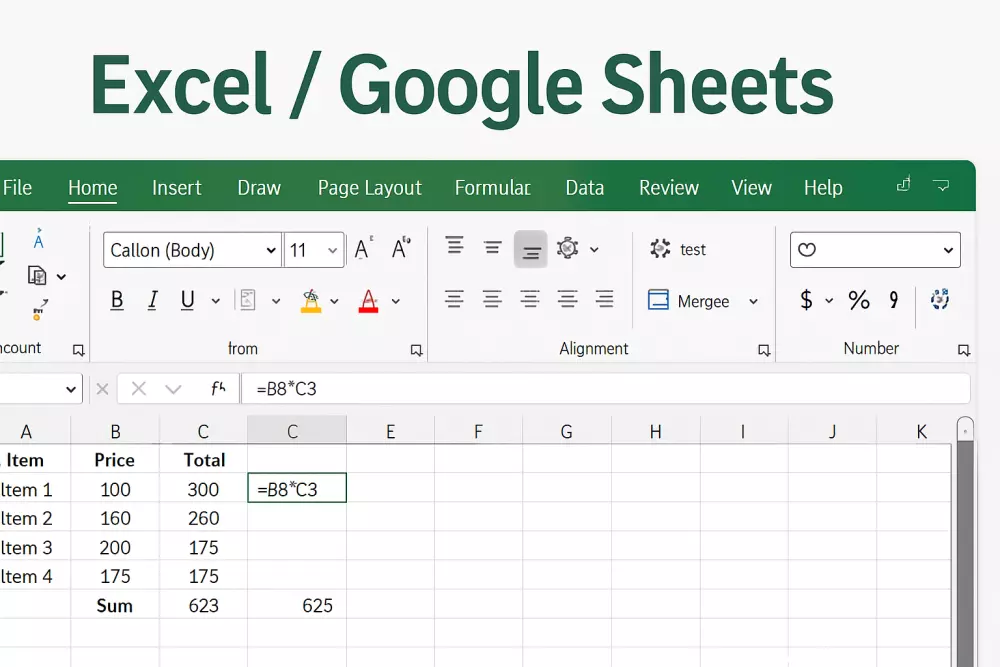Click the fourth alignment icon in lower row
This screenshot has width=1000, height=667.
point(567,298)
